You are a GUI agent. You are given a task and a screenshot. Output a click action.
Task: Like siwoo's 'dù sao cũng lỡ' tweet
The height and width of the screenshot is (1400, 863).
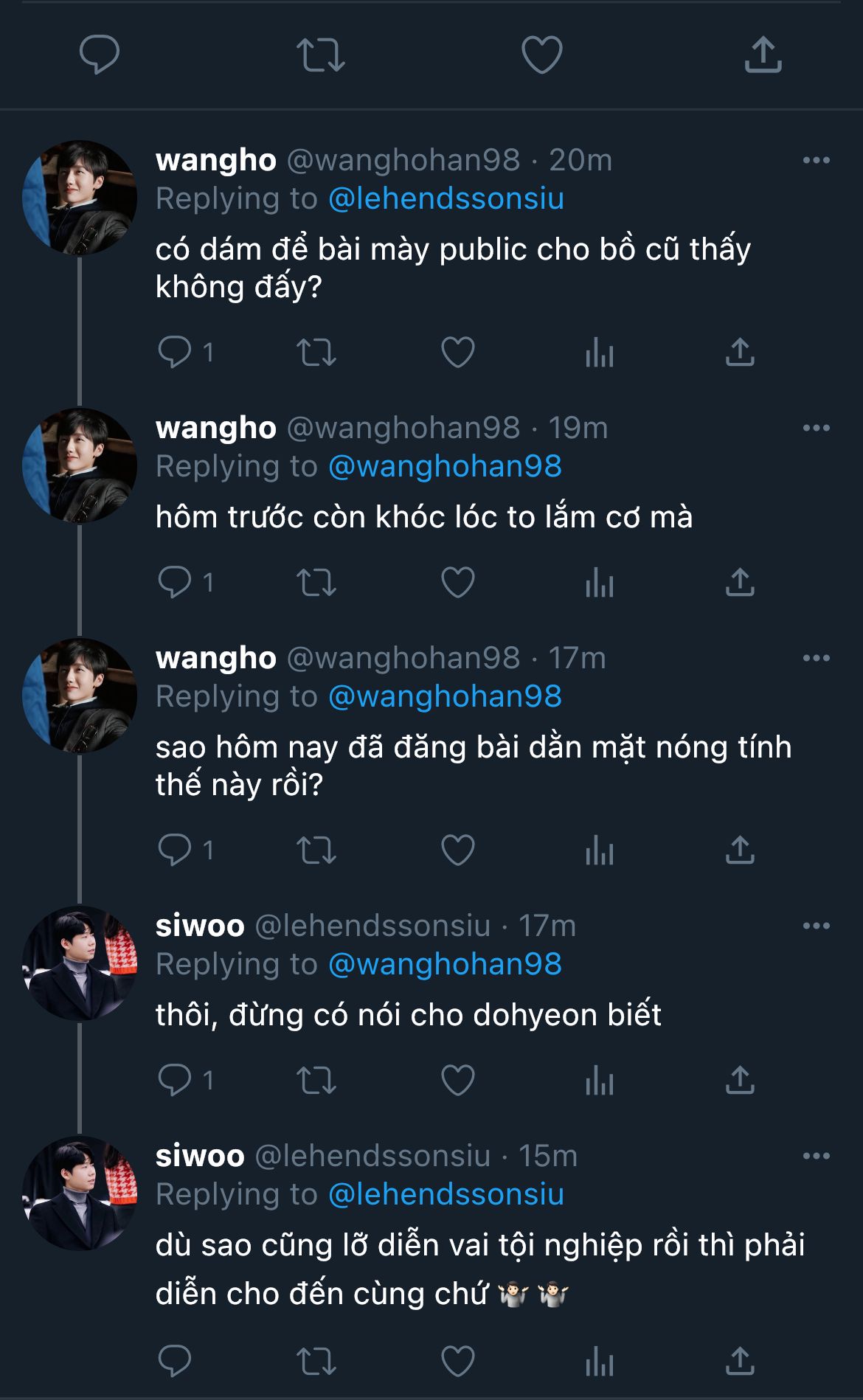click(x=457, y=1361)
